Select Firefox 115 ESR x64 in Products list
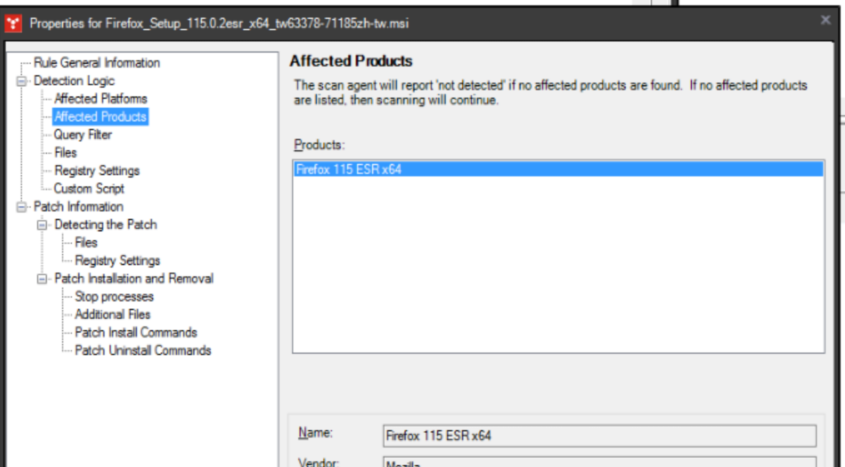The height and width of the screenshot is (467, 845). click(x=349, y=170)
